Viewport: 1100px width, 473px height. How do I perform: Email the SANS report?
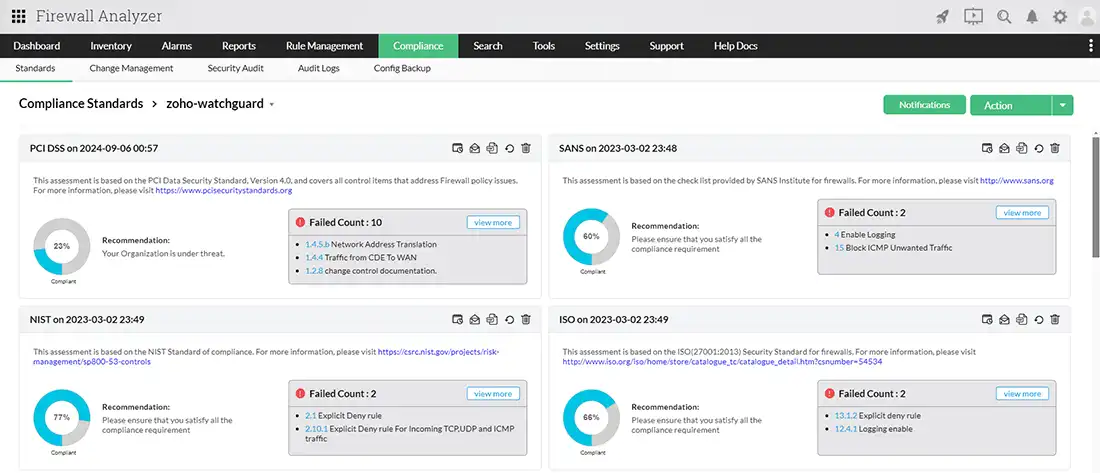click(x=1004, y=148)
